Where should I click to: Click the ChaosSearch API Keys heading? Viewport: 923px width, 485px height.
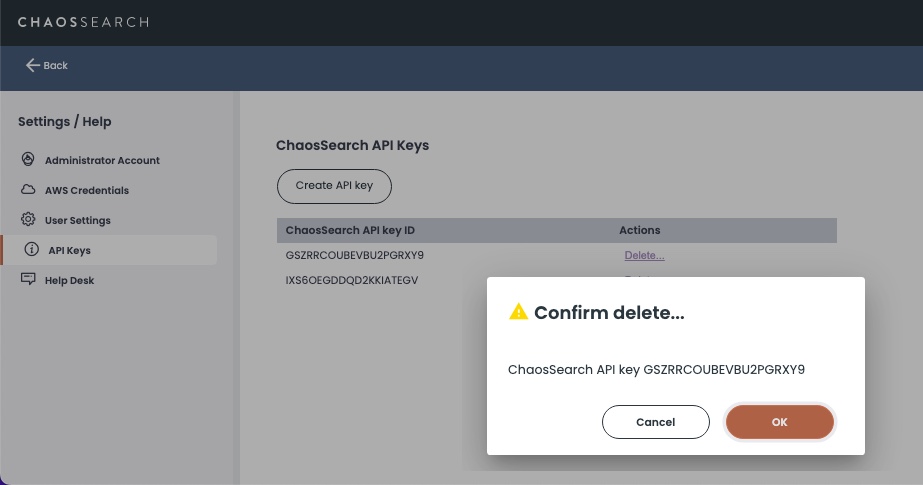353,145
